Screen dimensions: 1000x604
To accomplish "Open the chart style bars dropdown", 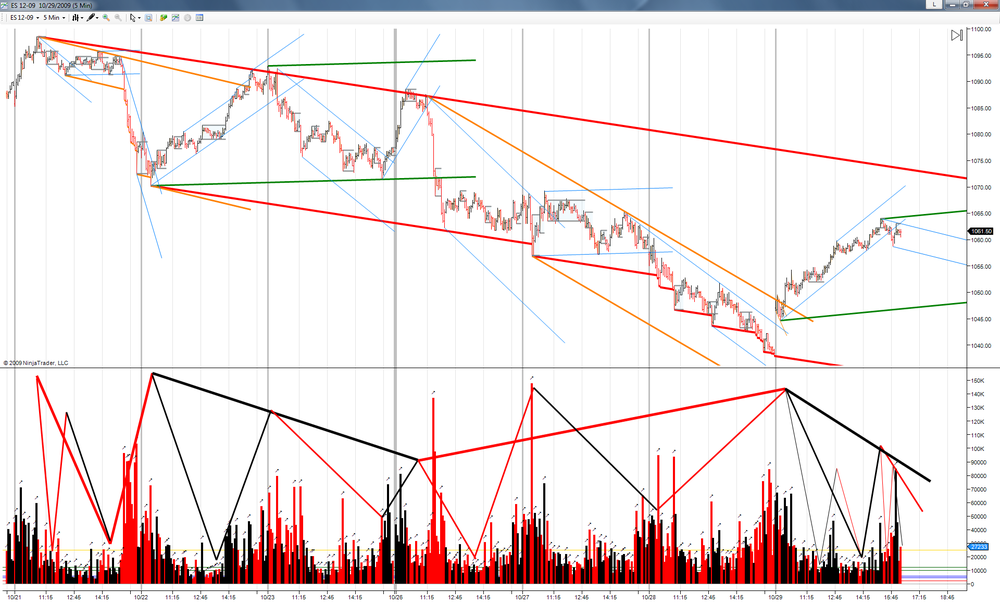I will click(77, 18).
